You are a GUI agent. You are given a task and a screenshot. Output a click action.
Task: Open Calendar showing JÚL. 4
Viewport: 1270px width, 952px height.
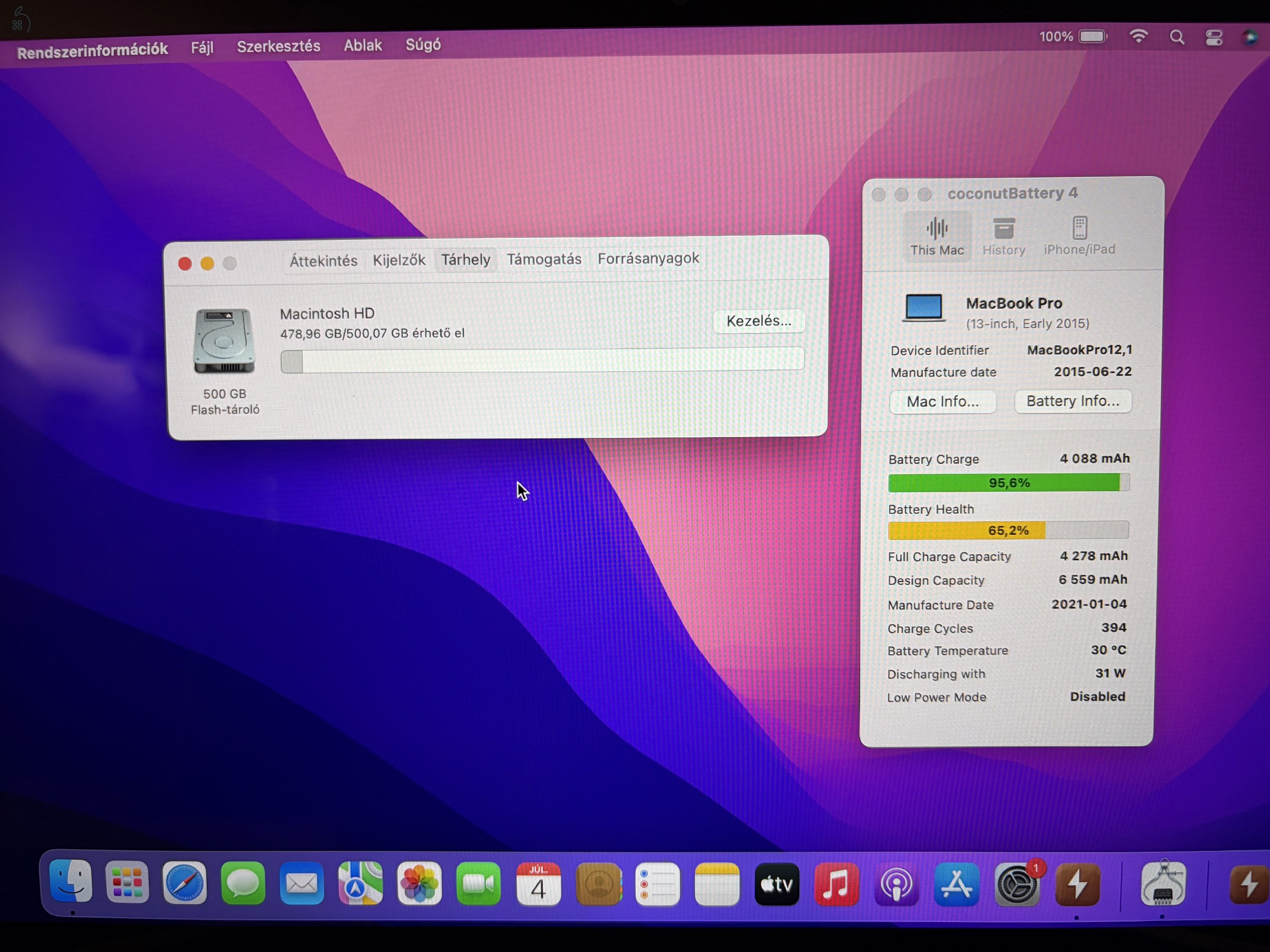tap(538, 884)
